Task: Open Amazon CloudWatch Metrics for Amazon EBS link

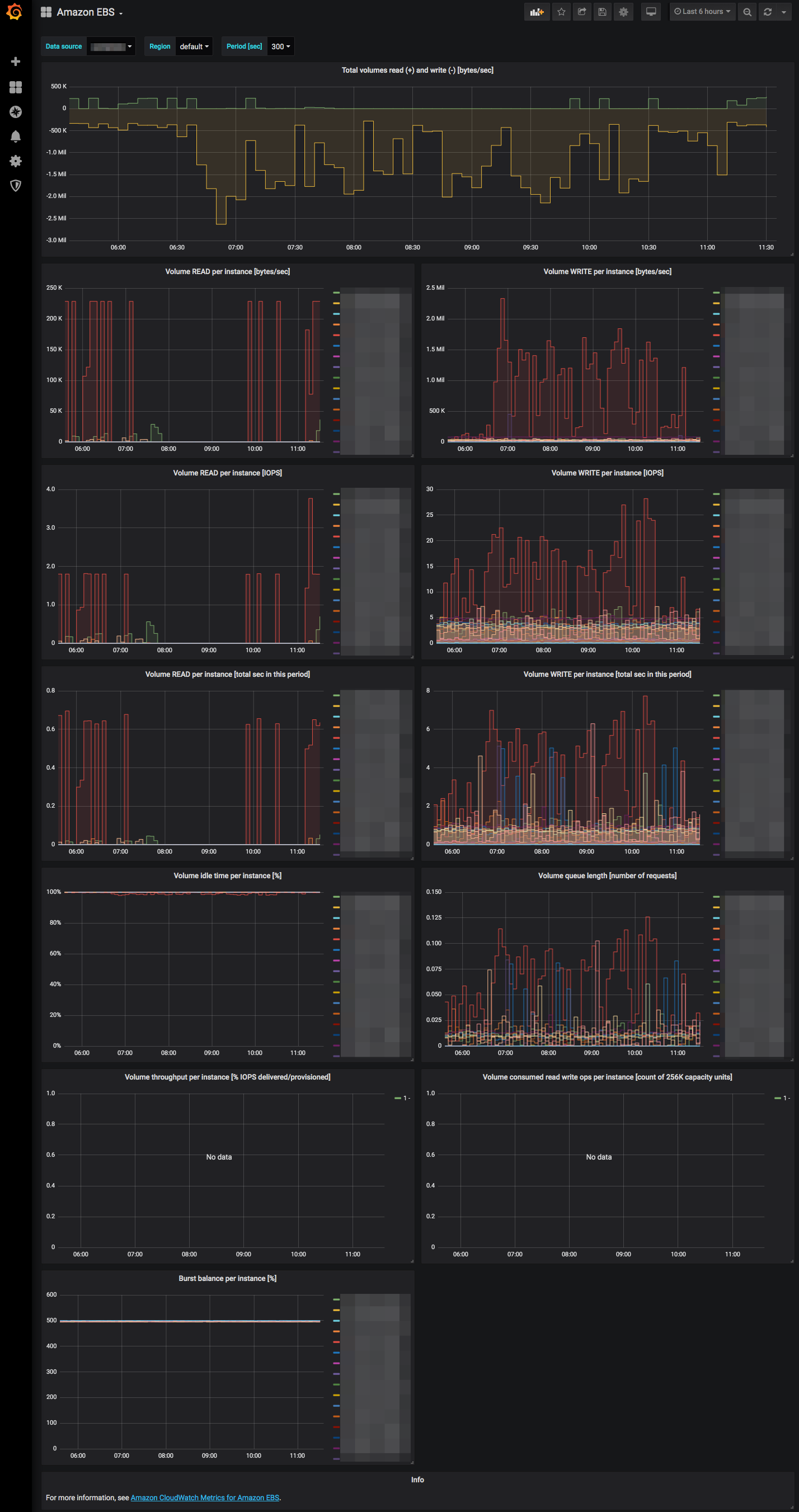Action: (x=205, y=1497)
